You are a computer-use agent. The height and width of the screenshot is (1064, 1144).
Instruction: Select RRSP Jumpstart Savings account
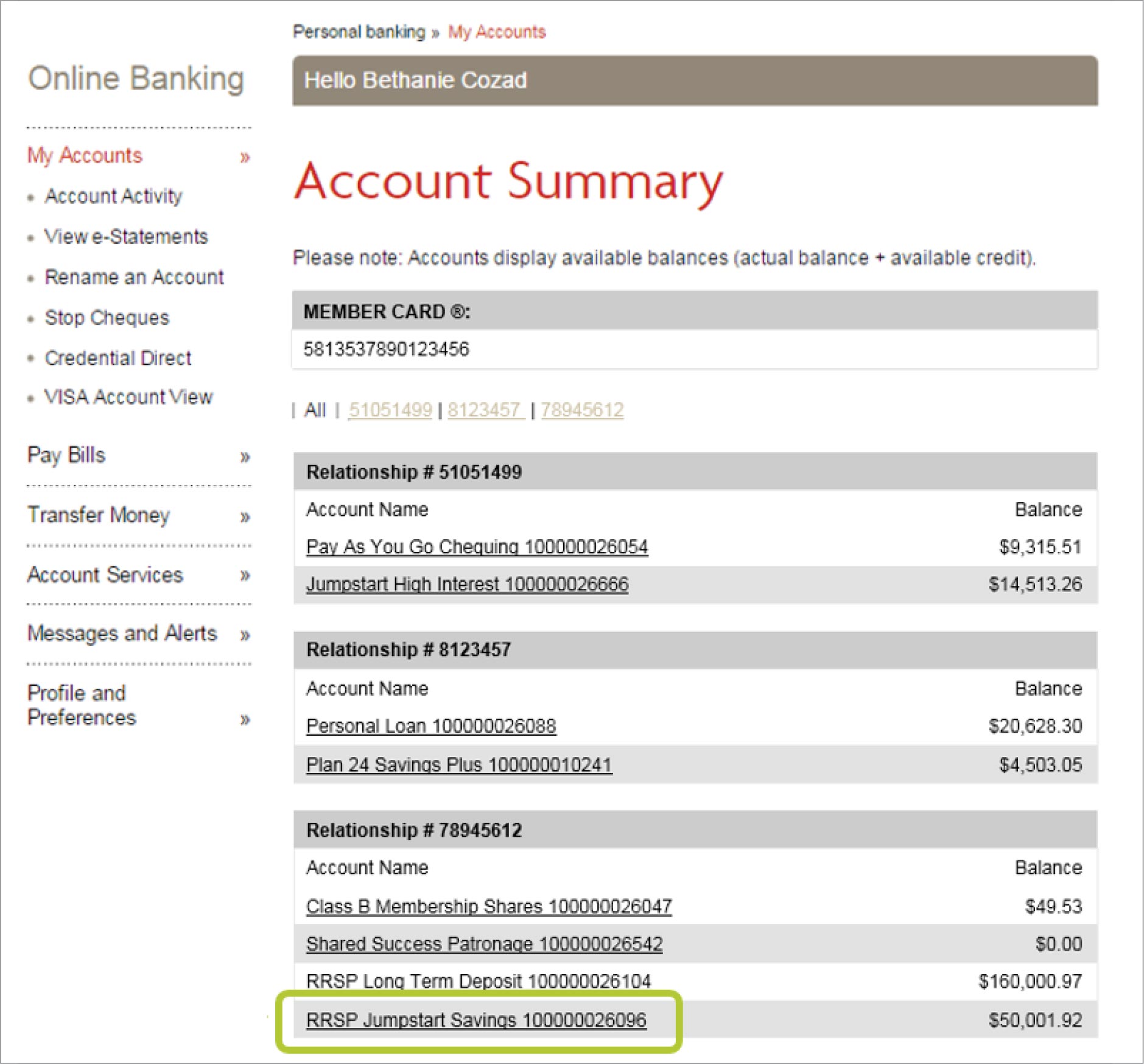tap(476, 1020)
